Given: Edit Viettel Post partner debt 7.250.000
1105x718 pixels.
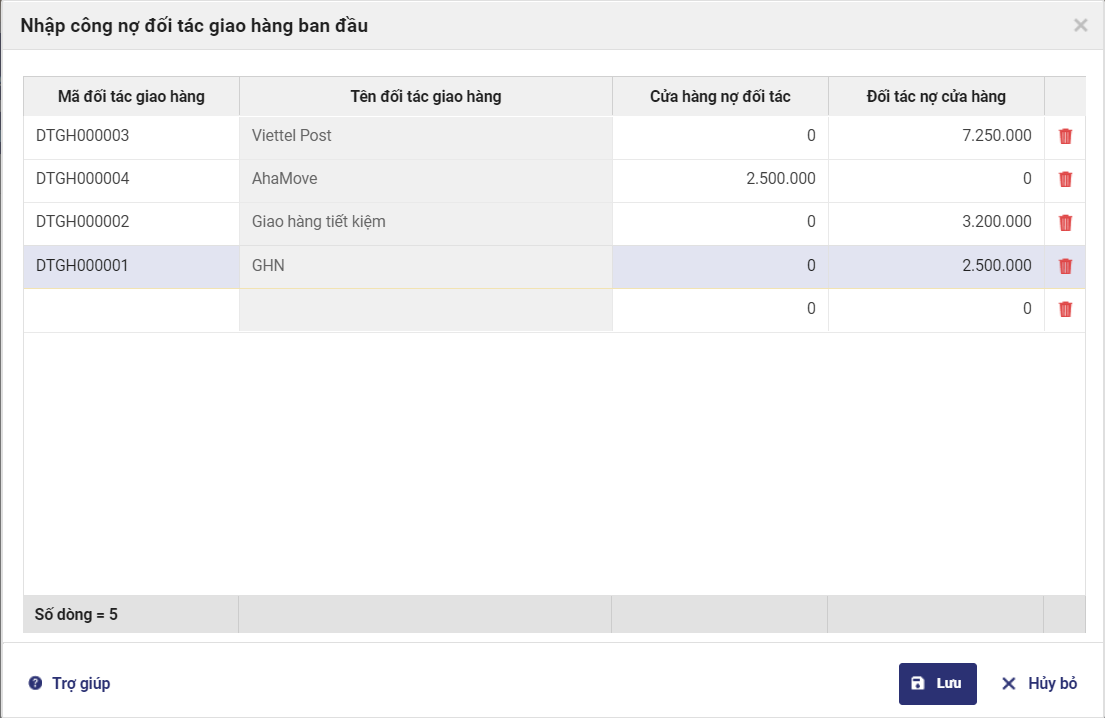Looking at the screenshot, I should pyautogui.click(x=936, y=136).
